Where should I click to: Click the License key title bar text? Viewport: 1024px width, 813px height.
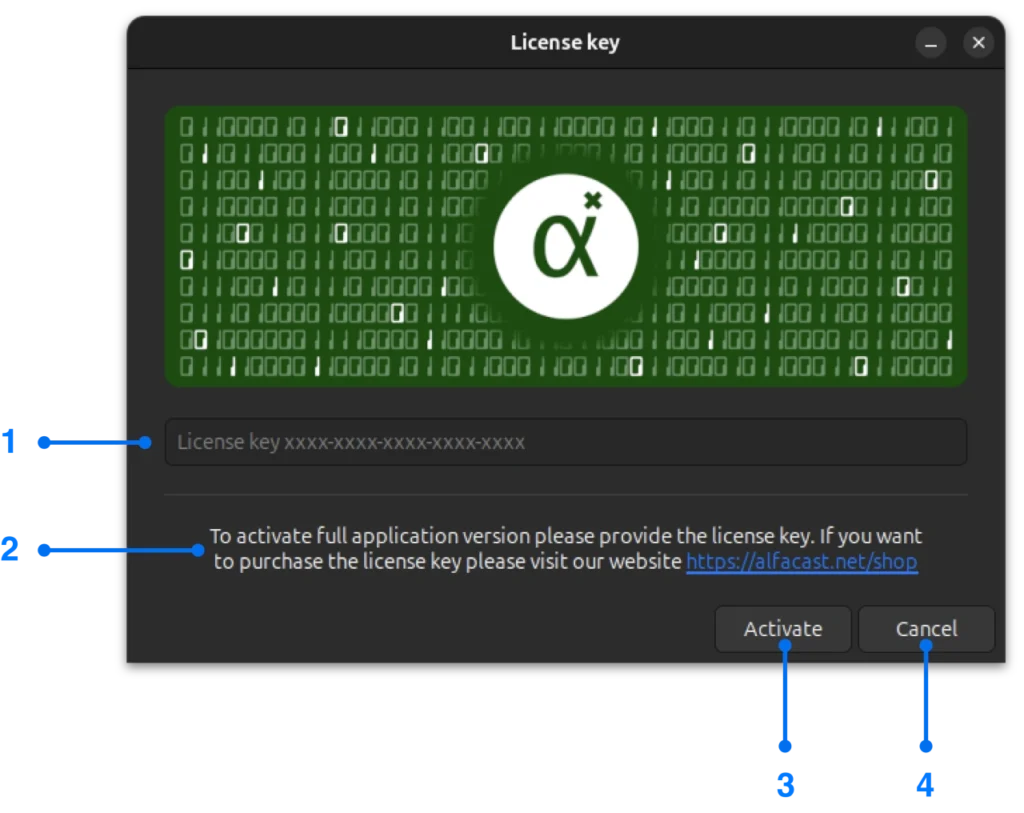[x=565, y=42]
